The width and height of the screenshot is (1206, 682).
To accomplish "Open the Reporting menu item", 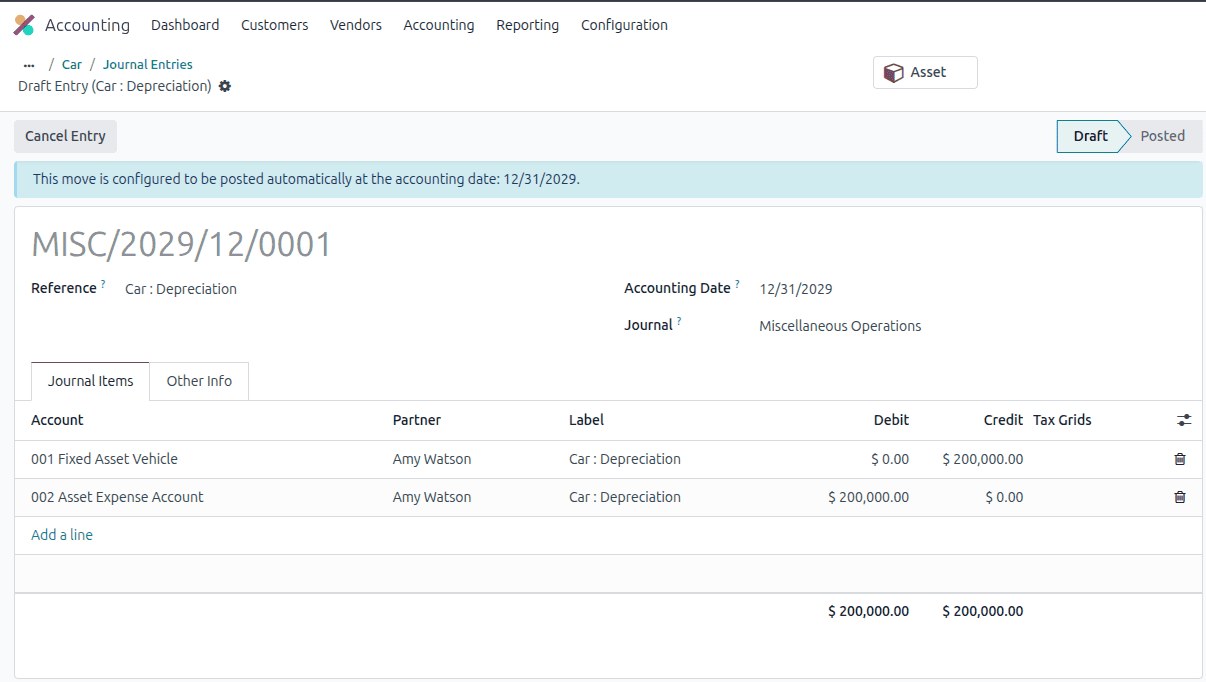I will tap(527, 25).
